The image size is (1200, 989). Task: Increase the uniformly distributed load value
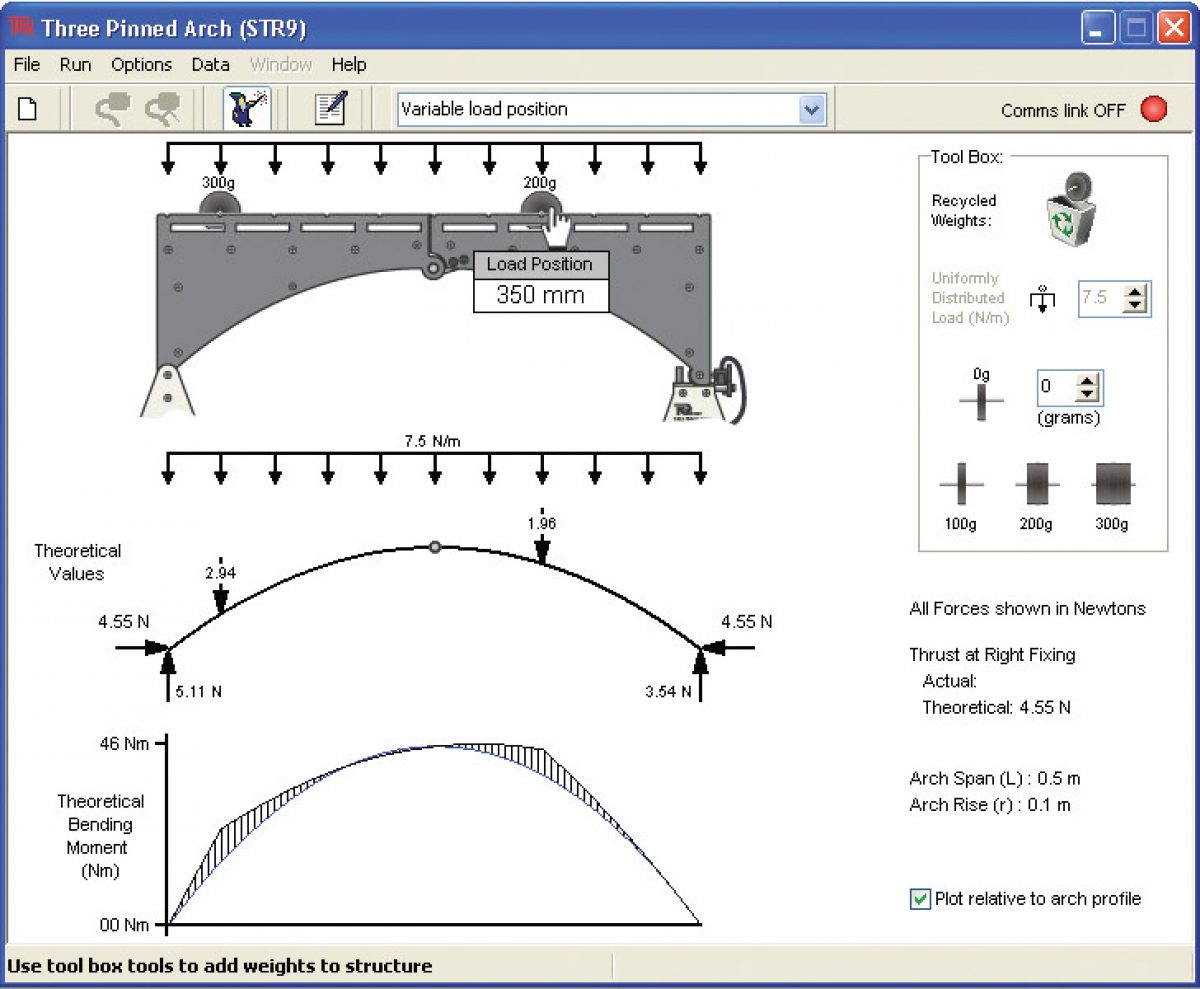1135,291
